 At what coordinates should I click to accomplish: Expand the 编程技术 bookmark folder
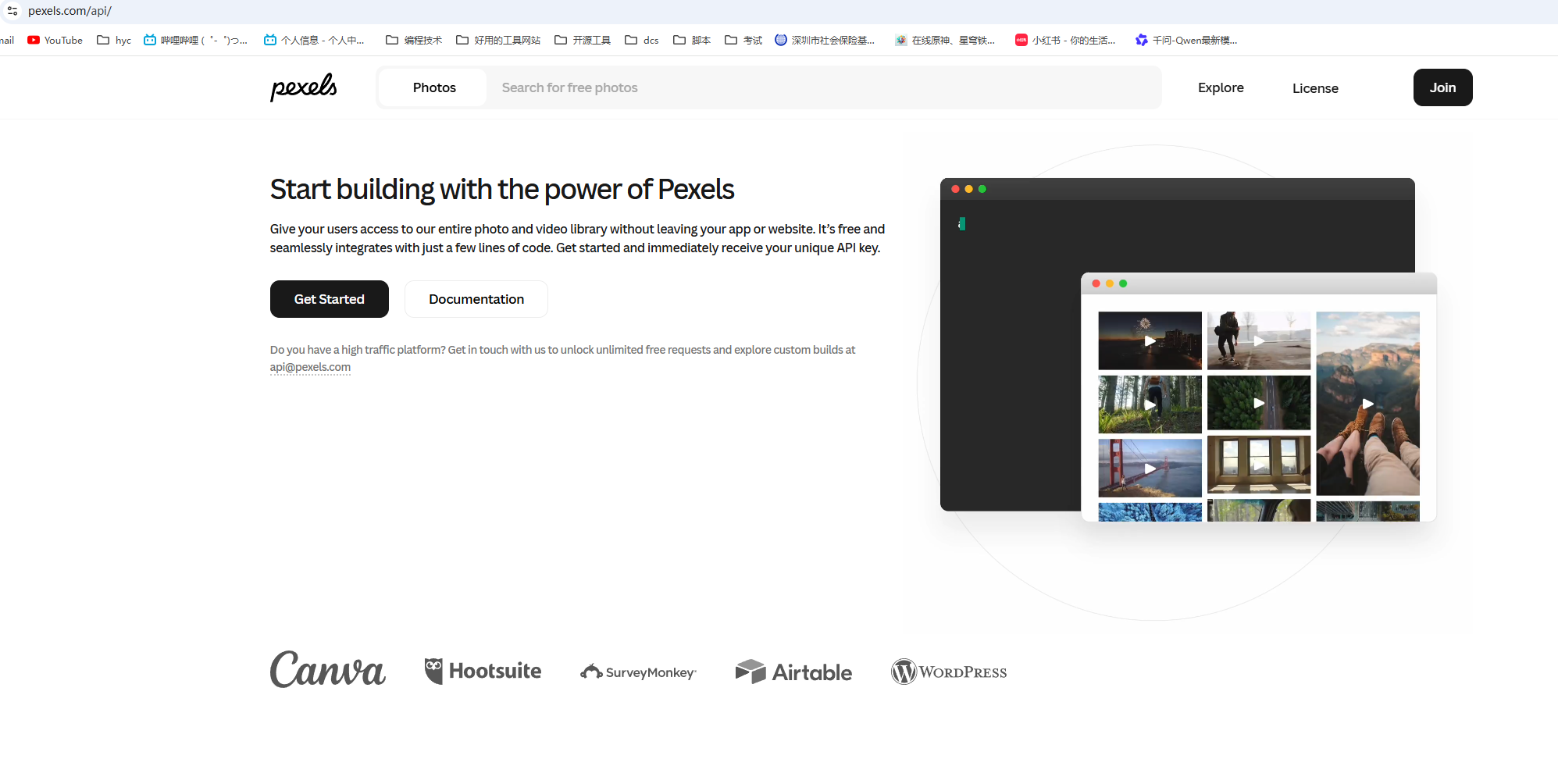tap(414, 40)
